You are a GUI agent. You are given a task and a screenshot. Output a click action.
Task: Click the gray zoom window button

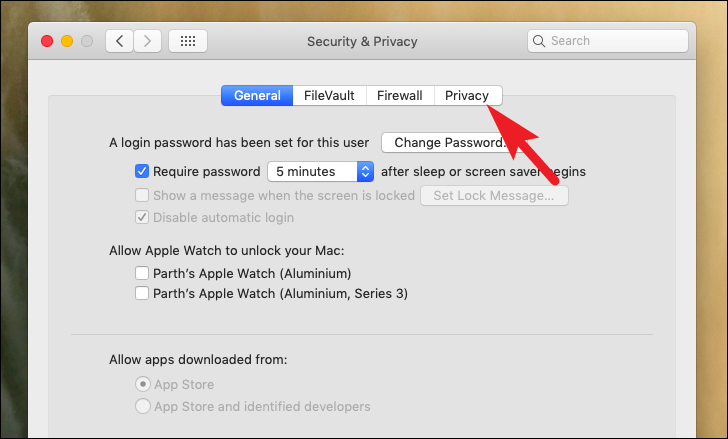(x=87, y=41)
